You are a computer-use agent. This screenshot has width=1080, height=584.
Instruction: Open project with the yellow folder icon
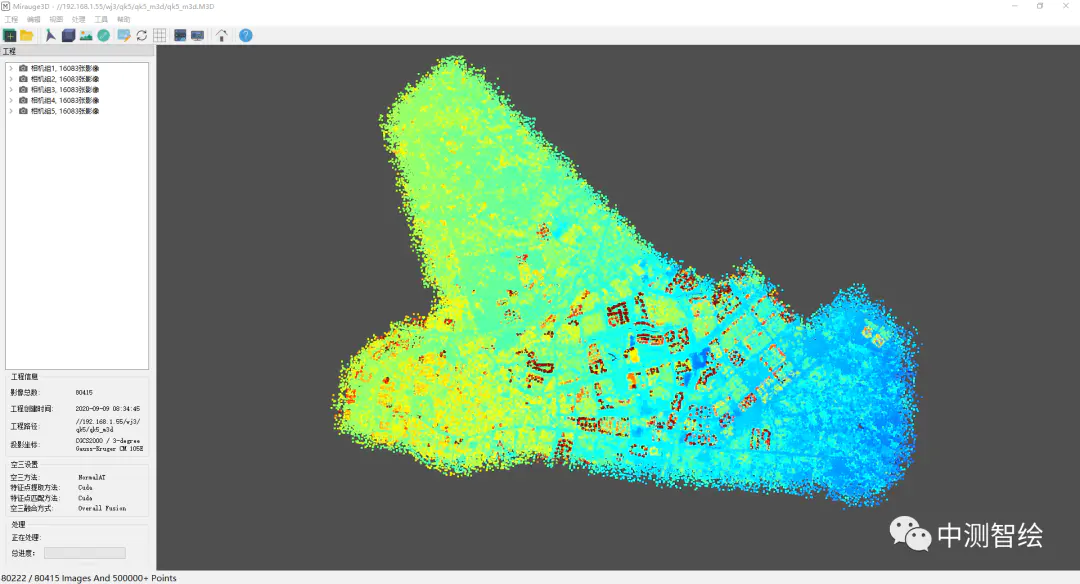point(27,35)
